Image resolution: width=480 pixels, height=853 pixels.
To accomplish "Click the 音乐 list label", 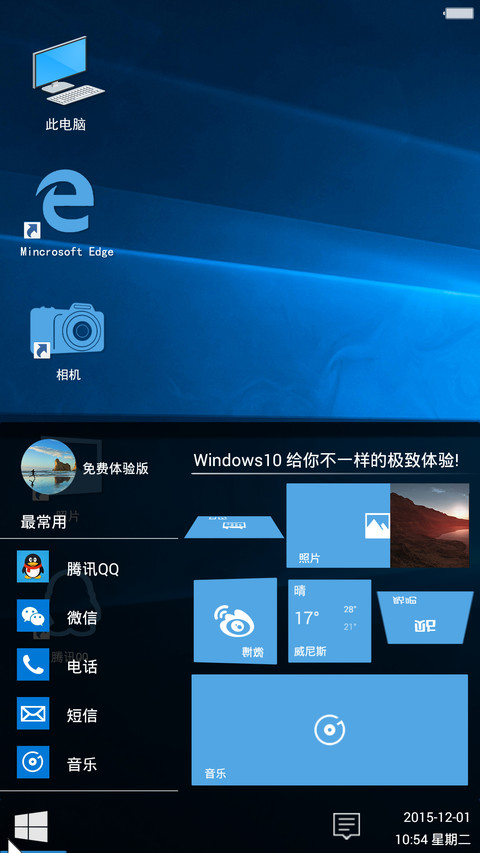I will coord(82,764).
